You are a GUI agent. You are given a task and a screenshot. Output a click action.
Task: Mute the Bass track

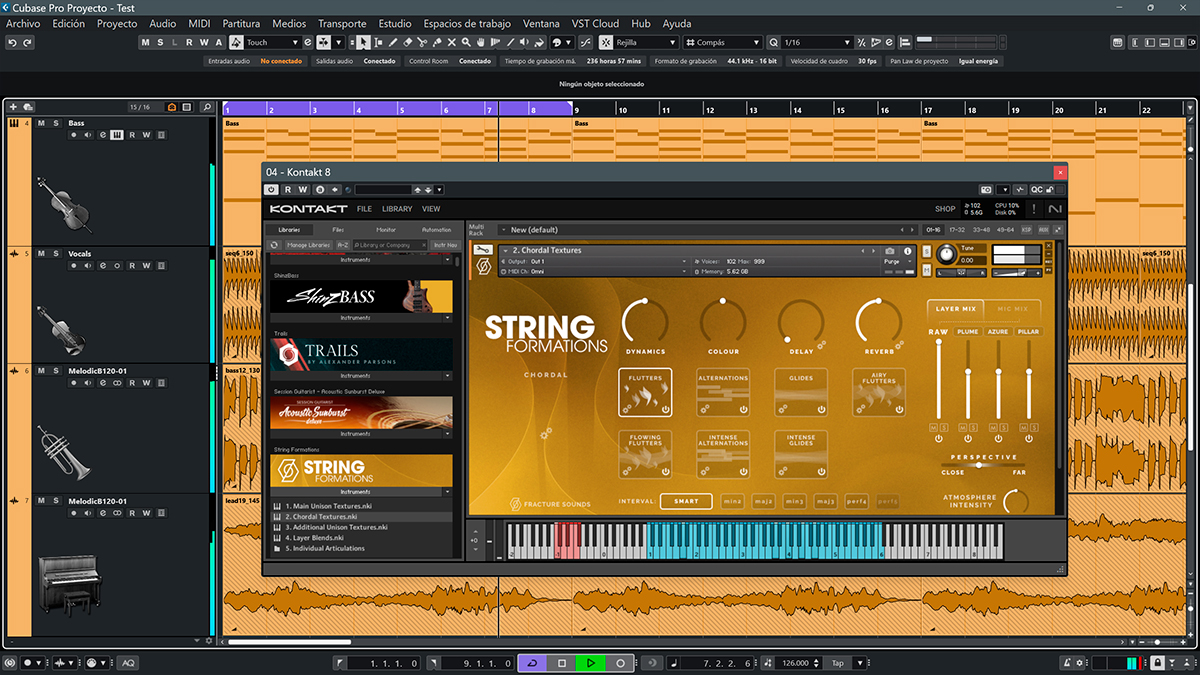42,123
